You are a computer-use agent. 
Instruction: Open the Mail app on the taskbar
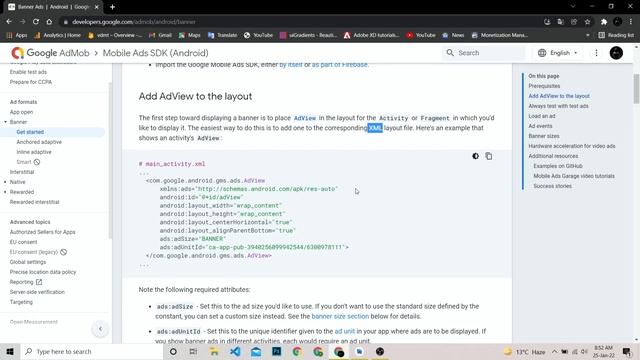[256, 351]
